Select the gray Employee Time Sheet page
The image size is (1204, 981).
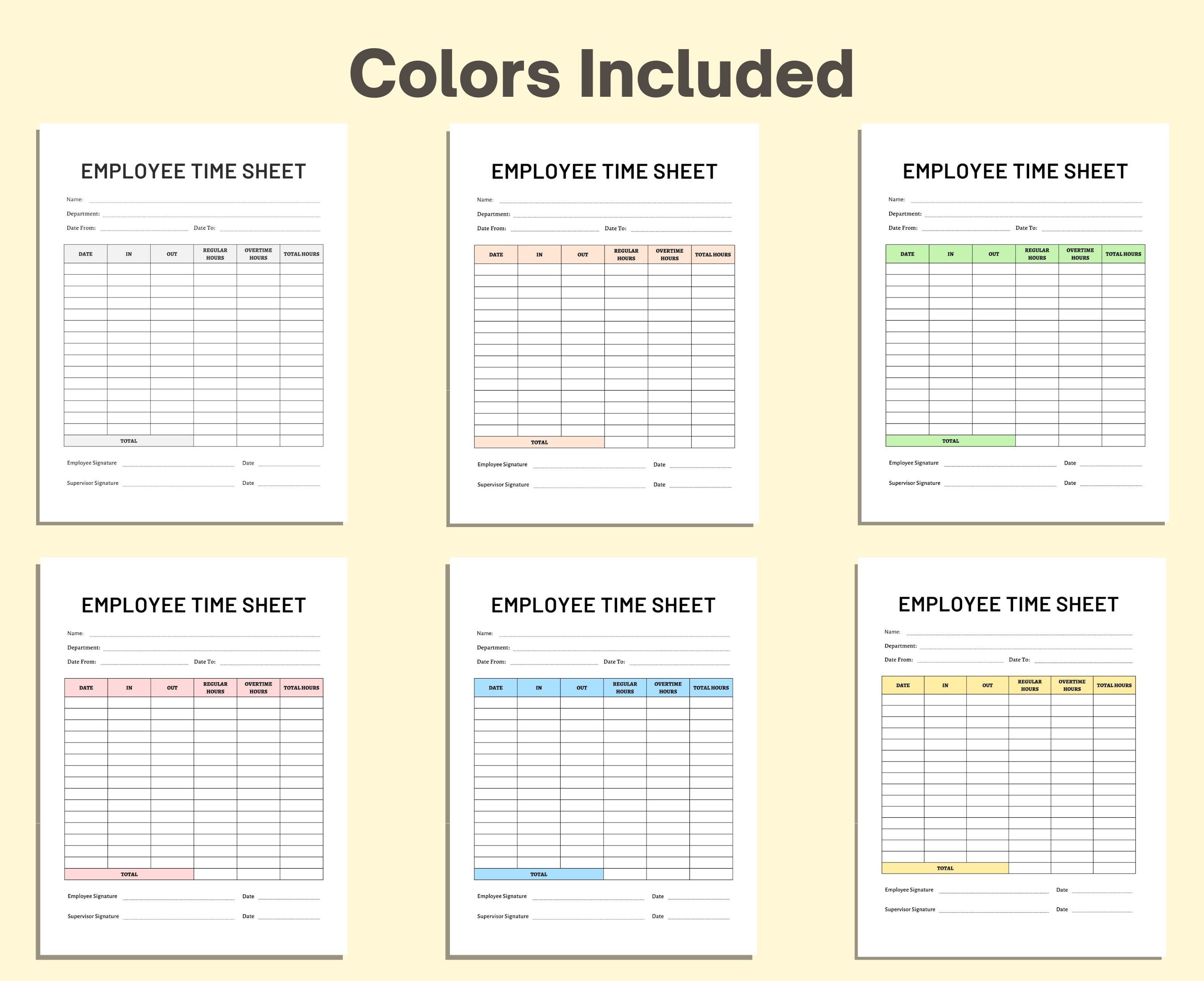193,323
